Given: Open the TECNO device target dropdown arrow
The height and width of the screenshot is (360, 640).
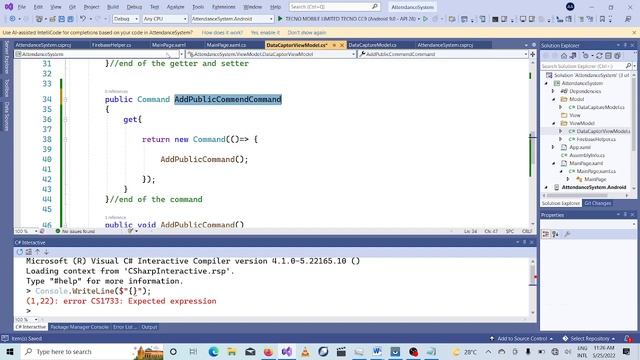Looking at the screenshot, I should [x=419, y=19].
